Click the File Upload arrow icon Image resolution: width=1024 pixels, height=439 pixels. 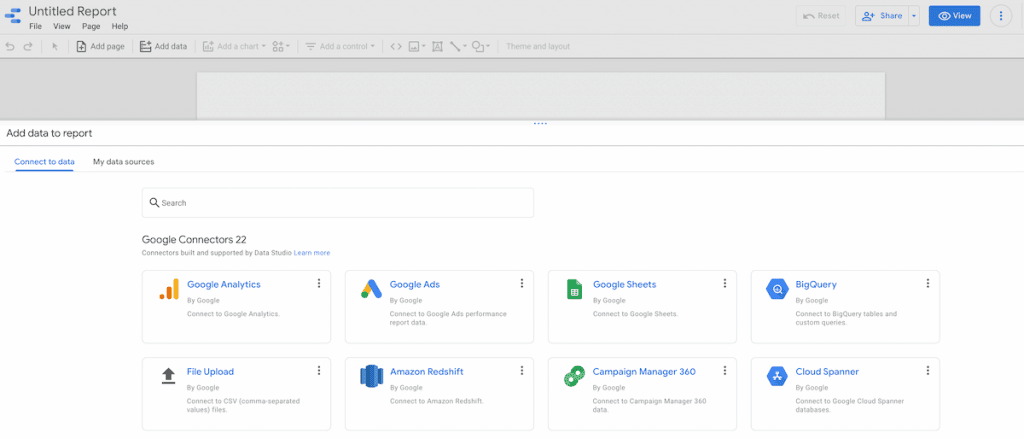tap(168, 376)
